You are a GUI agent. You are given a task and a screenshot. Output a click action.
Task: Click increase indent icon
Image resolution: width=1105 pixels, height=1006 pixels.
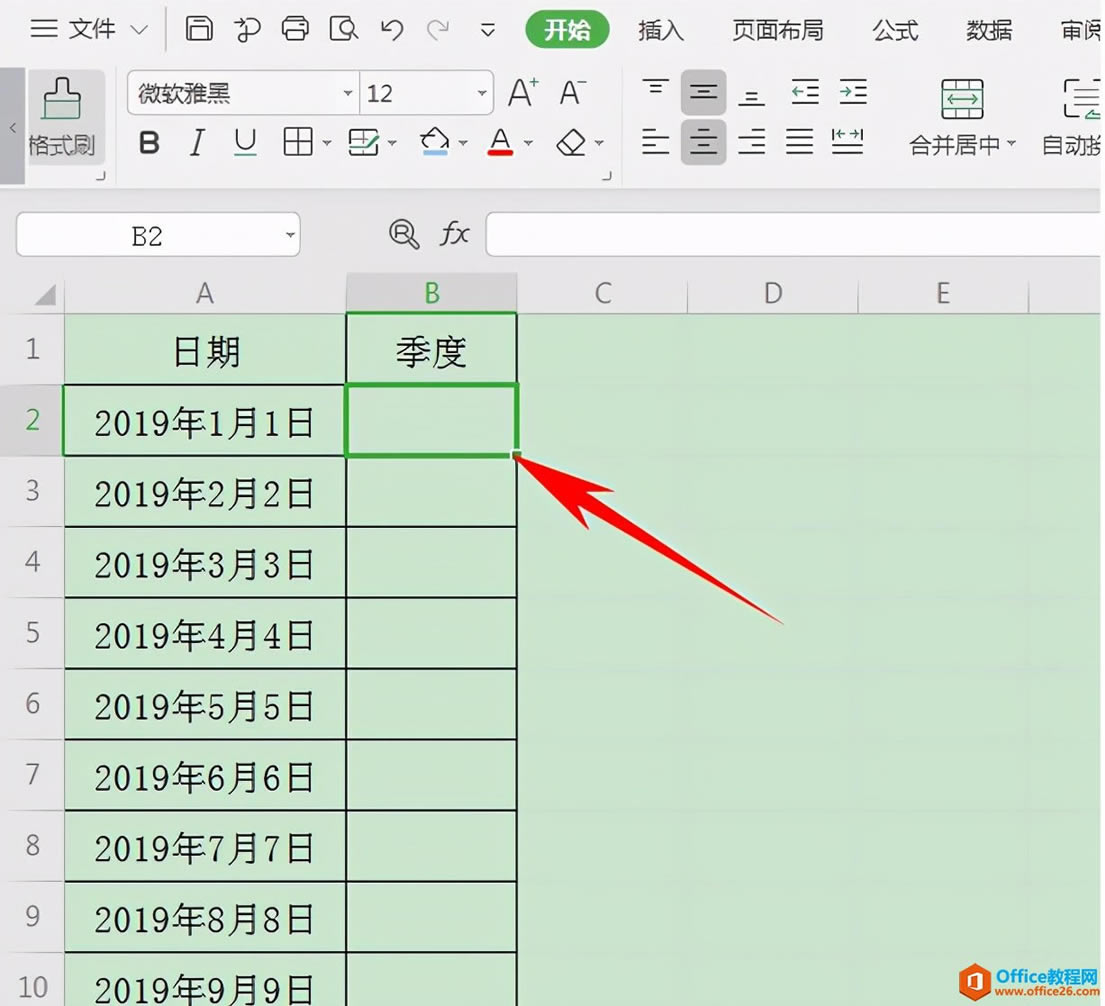853,92
